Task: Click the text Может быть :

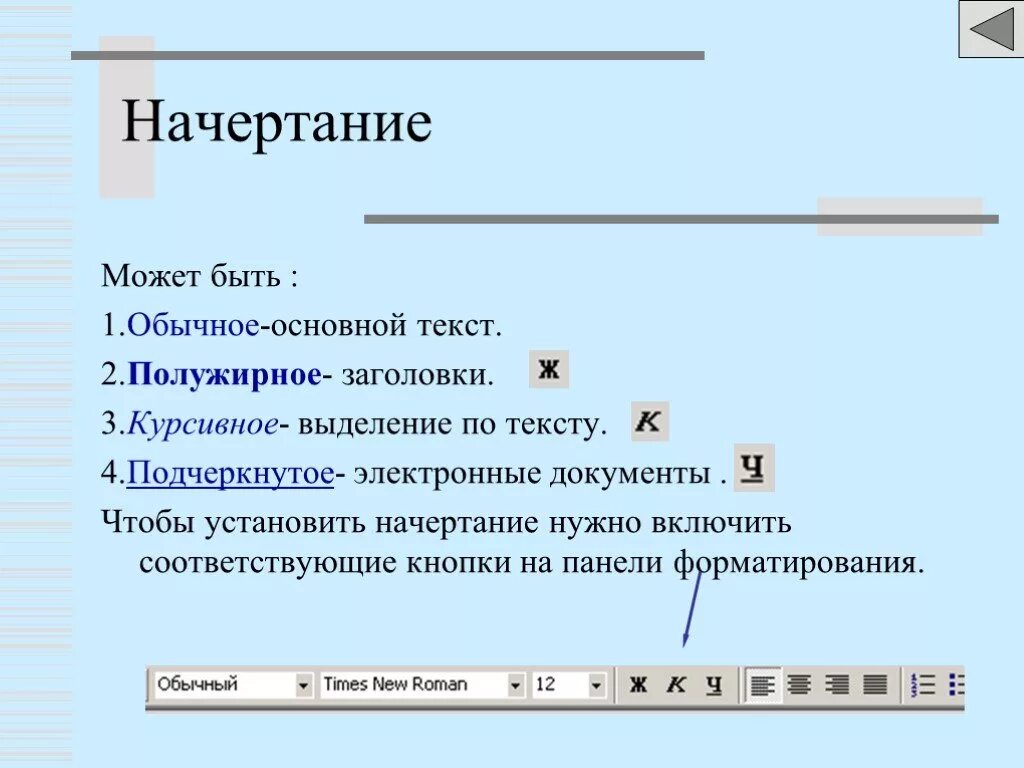Action: point(199,276)
